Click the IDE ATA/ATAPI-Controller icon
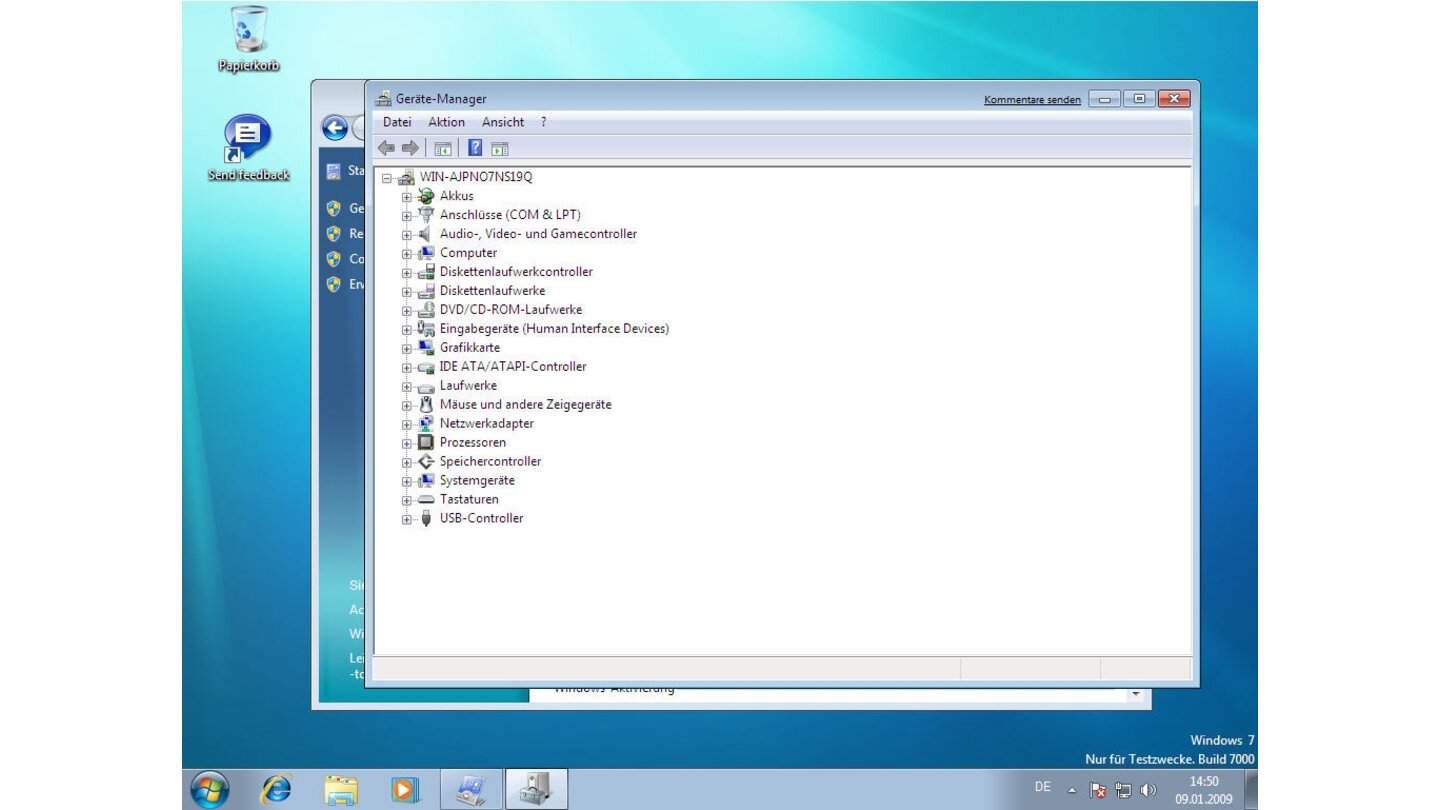This screenshot has height=810, width=1440. click(x=426, y=367)
